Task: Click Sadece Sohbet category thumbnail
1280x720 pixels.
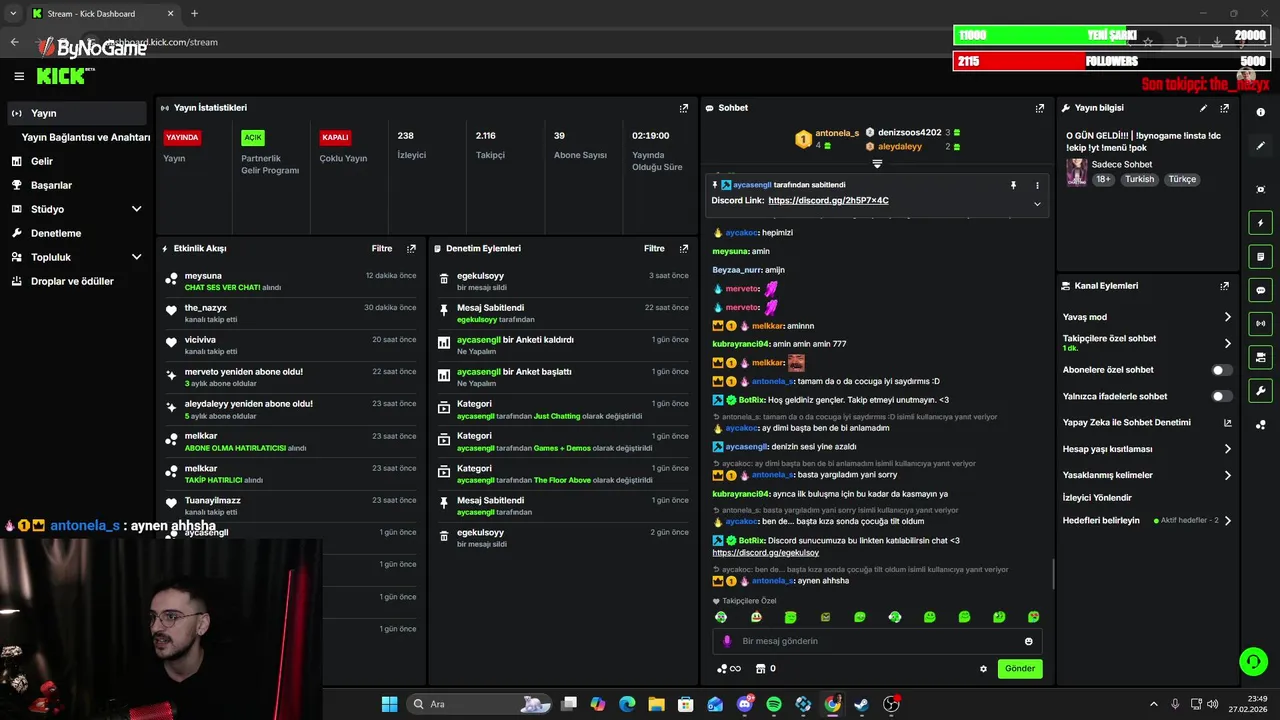Action: 1076,171
